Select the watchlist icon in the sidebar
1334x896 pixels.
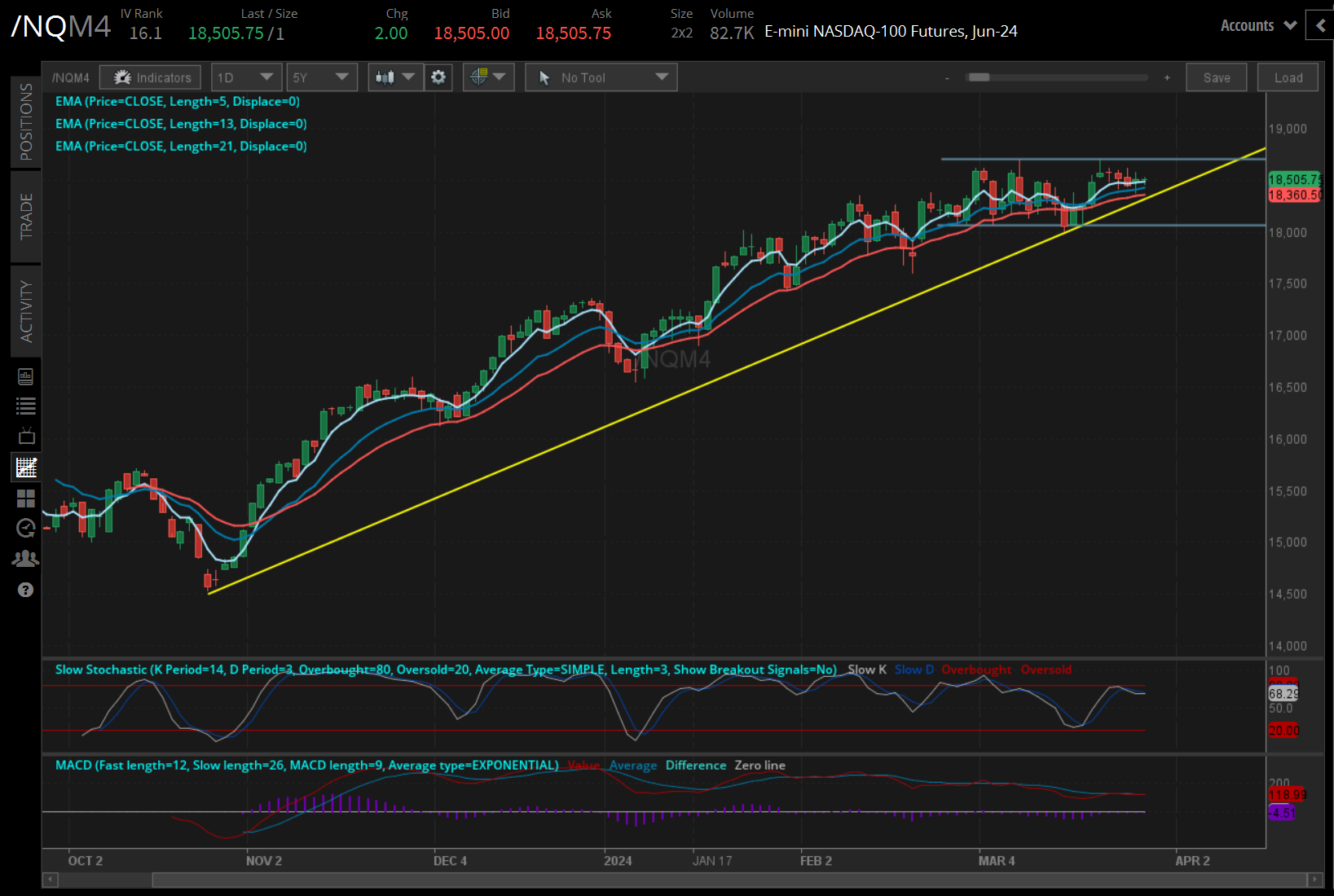pos(25,405)
